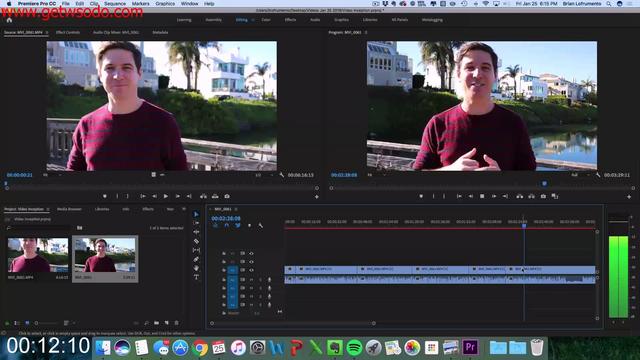Open Program monitor settings wrench
Viewport: 640px width, 360px height.
[598, 175]
